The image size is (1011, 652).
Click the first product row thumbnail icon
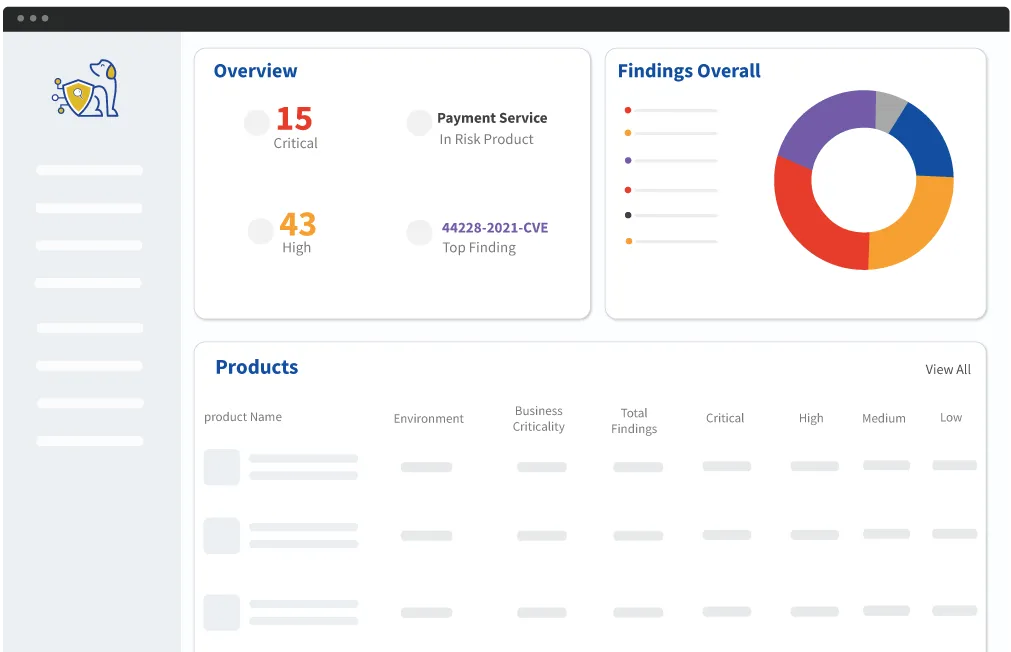coord(221,467)
